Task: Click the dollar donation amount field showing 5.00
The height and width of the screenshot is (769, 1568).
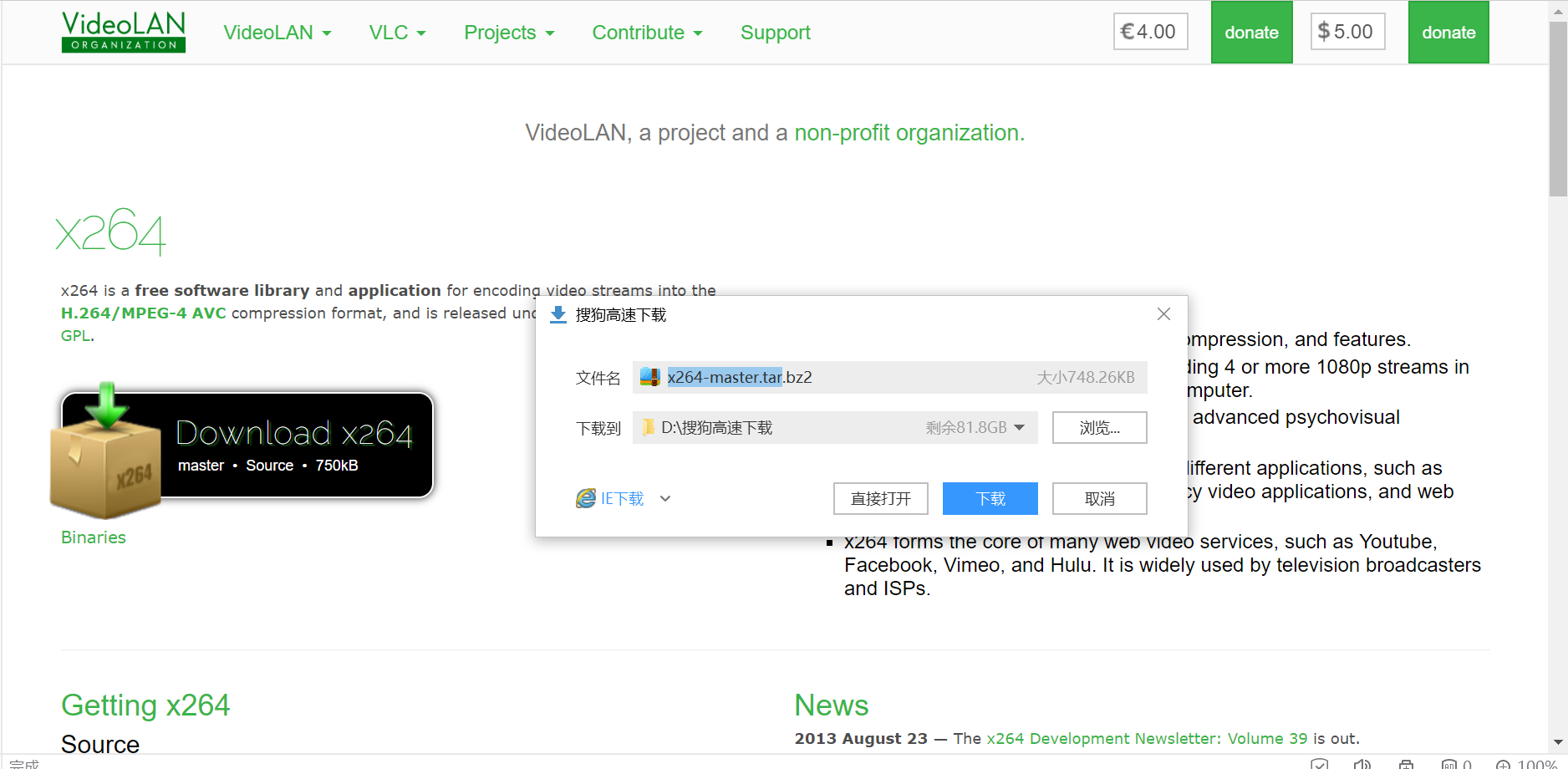Action: [1347, 32]
